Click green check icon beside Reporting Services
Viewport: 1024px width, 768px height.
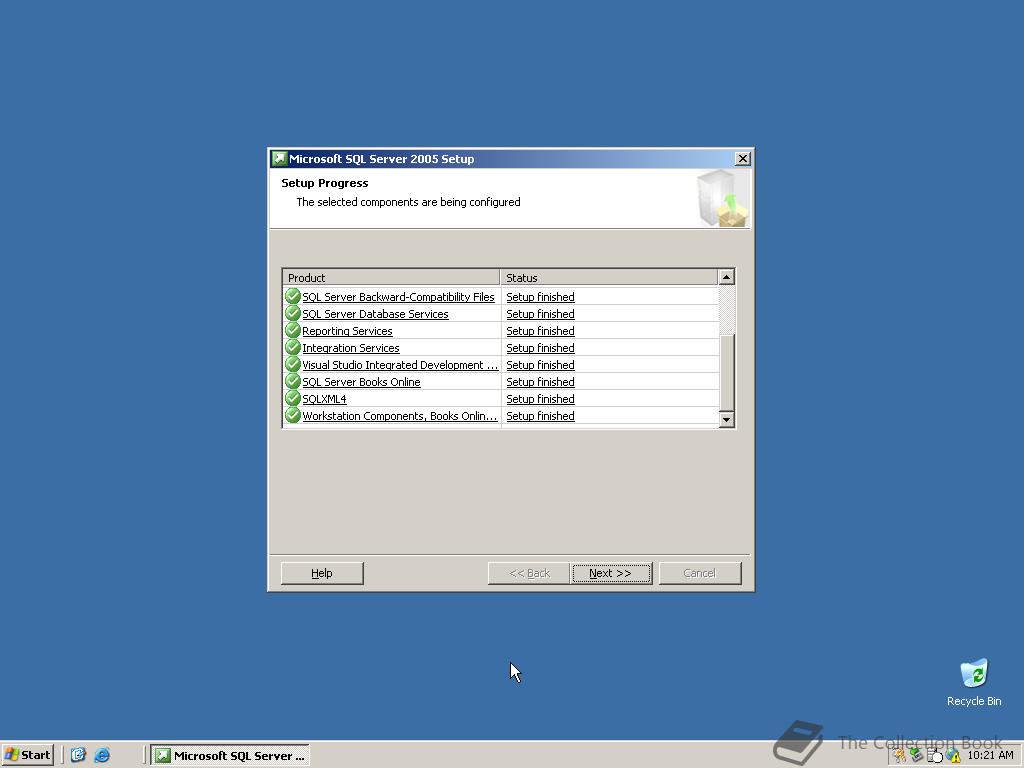click(x=293, y=330)
